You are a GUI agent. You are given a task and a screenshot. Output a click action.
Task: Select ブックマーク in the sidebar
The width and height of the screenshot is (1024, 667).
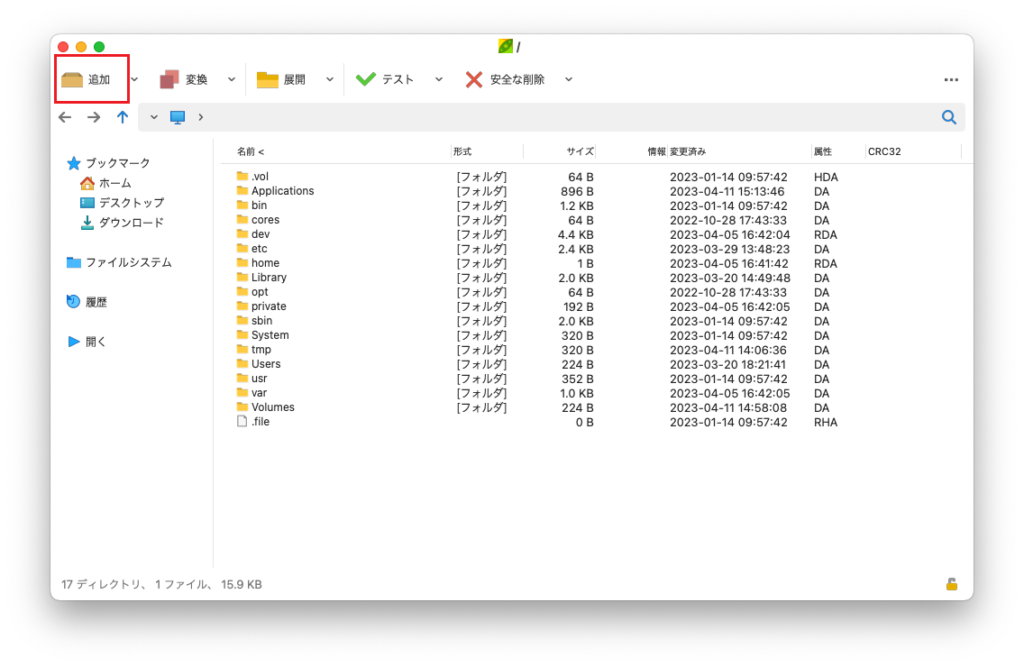[x=109, y=163]
